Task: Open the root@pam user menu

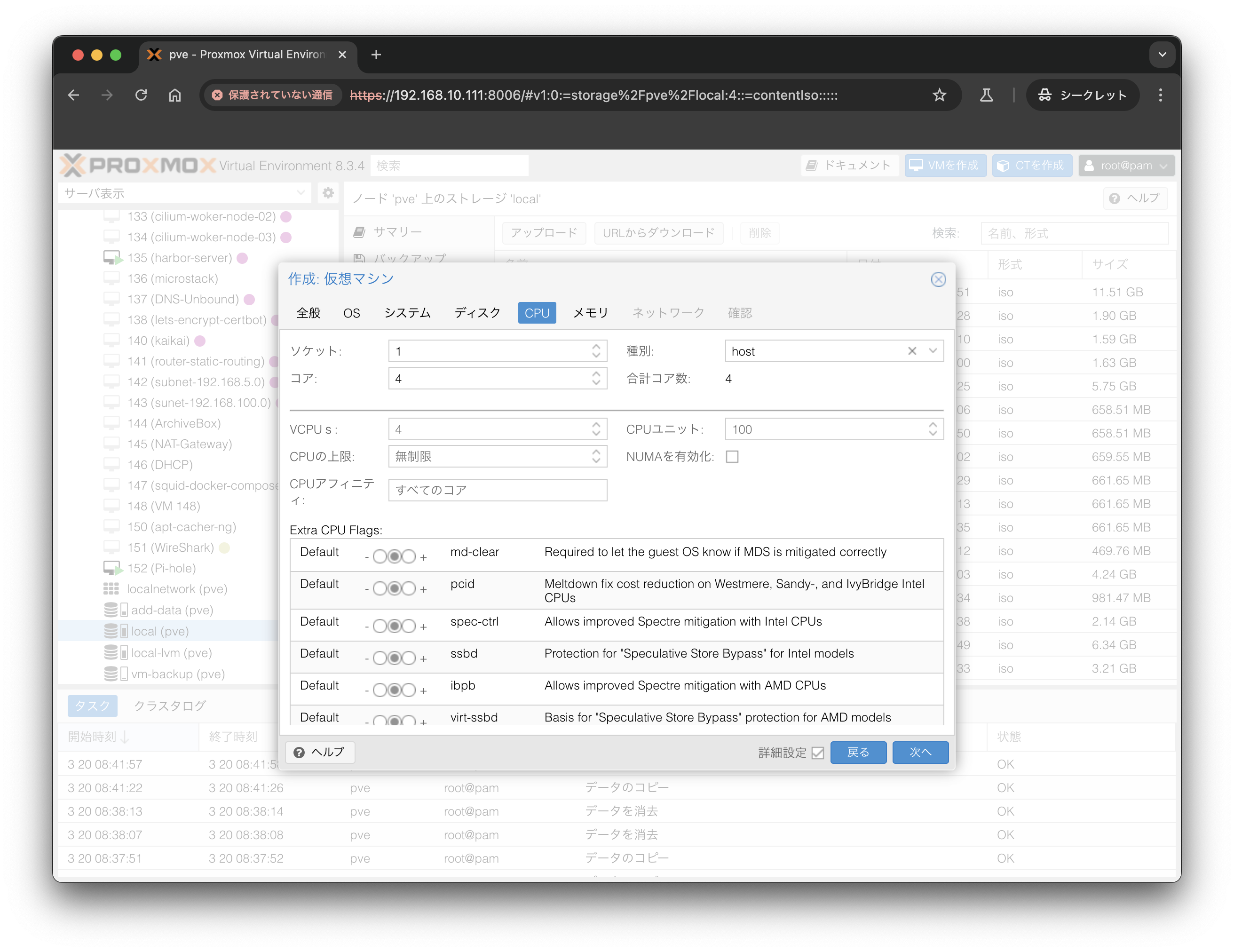Action: pyautogui.click(x=1125, y=166)
